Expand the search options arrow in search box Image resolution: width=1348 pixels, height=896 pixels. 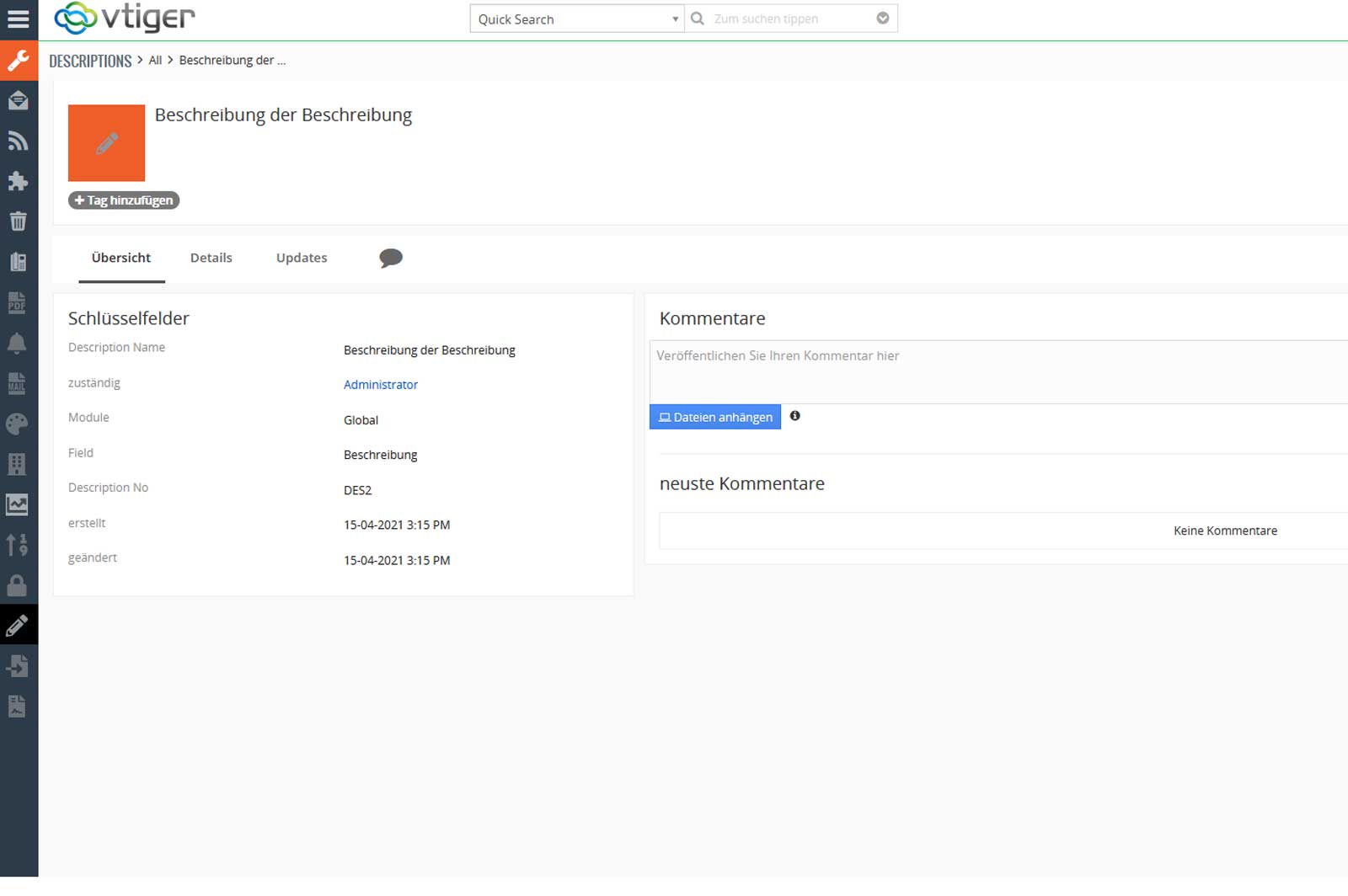[x=882, y=19]
